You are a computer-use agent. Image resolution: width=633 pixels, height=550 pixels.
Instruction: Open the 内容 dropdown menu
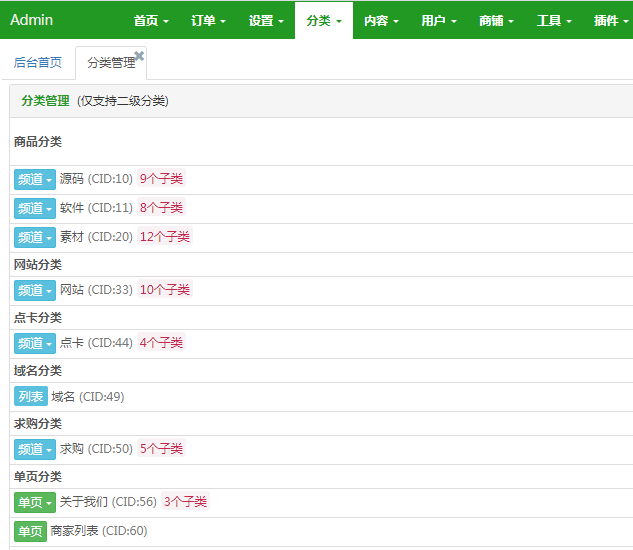point(381,20)
